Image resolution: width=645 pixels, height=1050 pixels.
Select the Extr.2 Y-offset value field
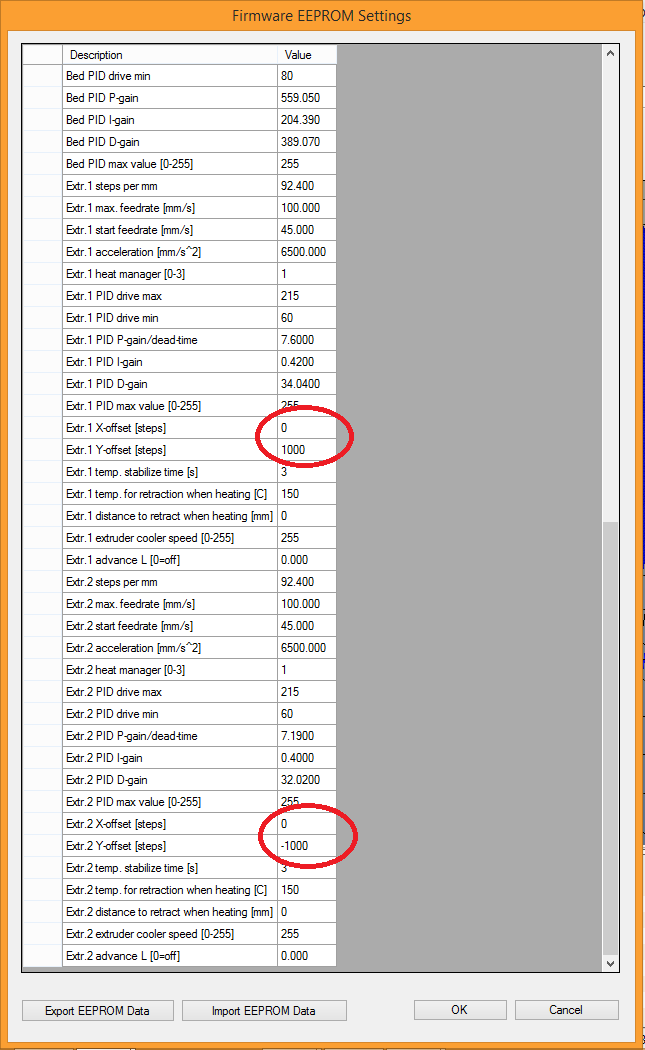tap(307, 846)
